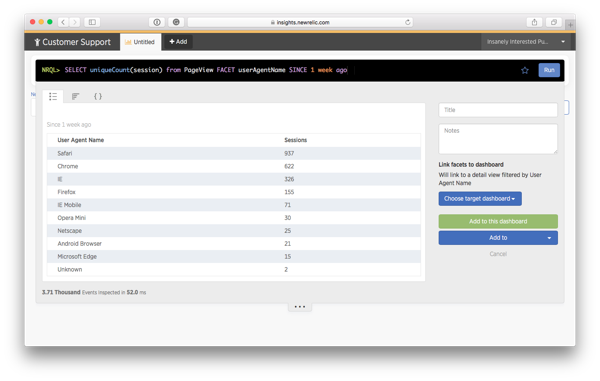
Task: Toggle the Safari sidebar button
Action: click(92, 22)
